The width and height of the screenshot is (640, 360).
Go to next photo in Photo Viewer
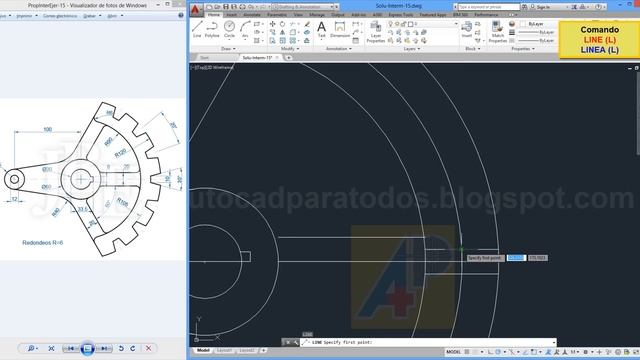pyautogui.click(x=104, y=348)
